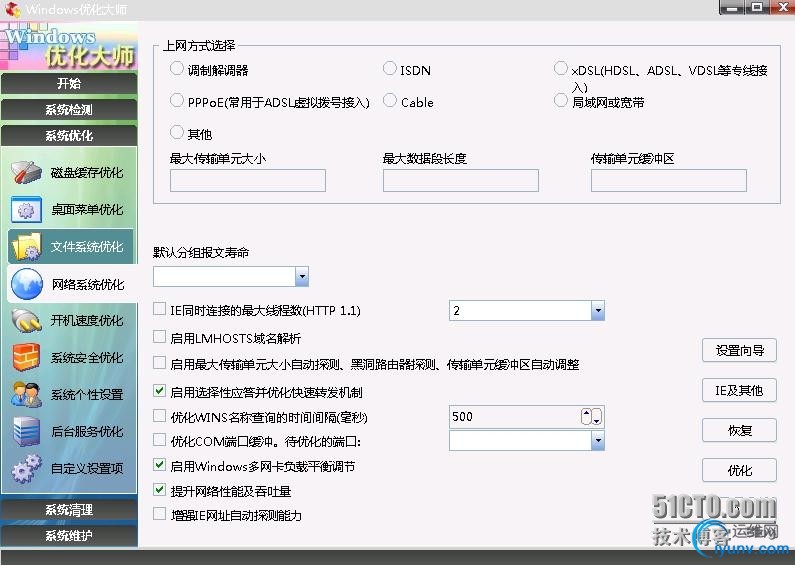This screenshot has height=565, width=795.
Task: Expand IE max threads dropdown showing 2
Action: pos(598,310)
